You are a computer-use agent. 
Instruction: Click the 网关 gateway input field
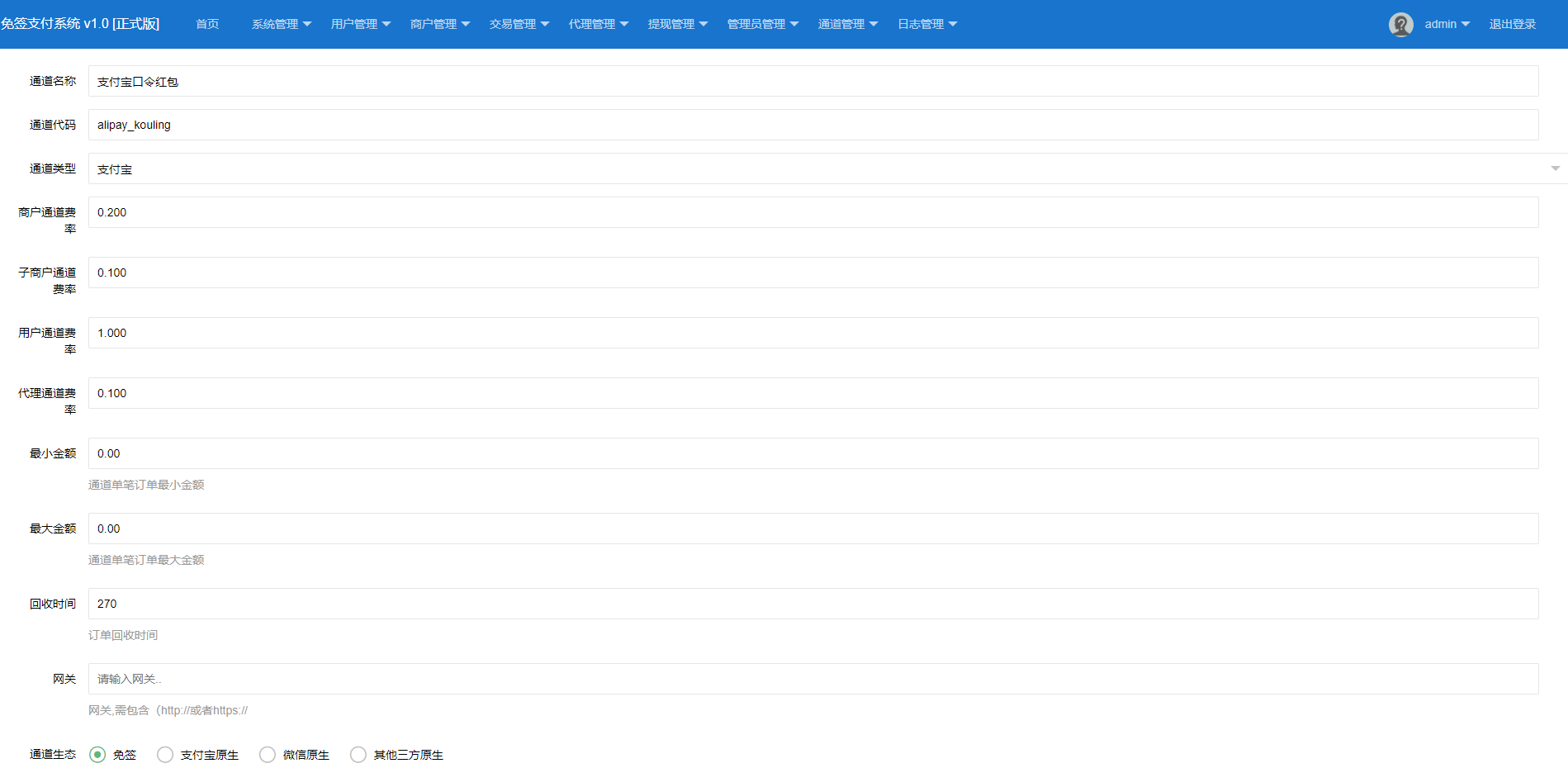[x=813, y=679]
